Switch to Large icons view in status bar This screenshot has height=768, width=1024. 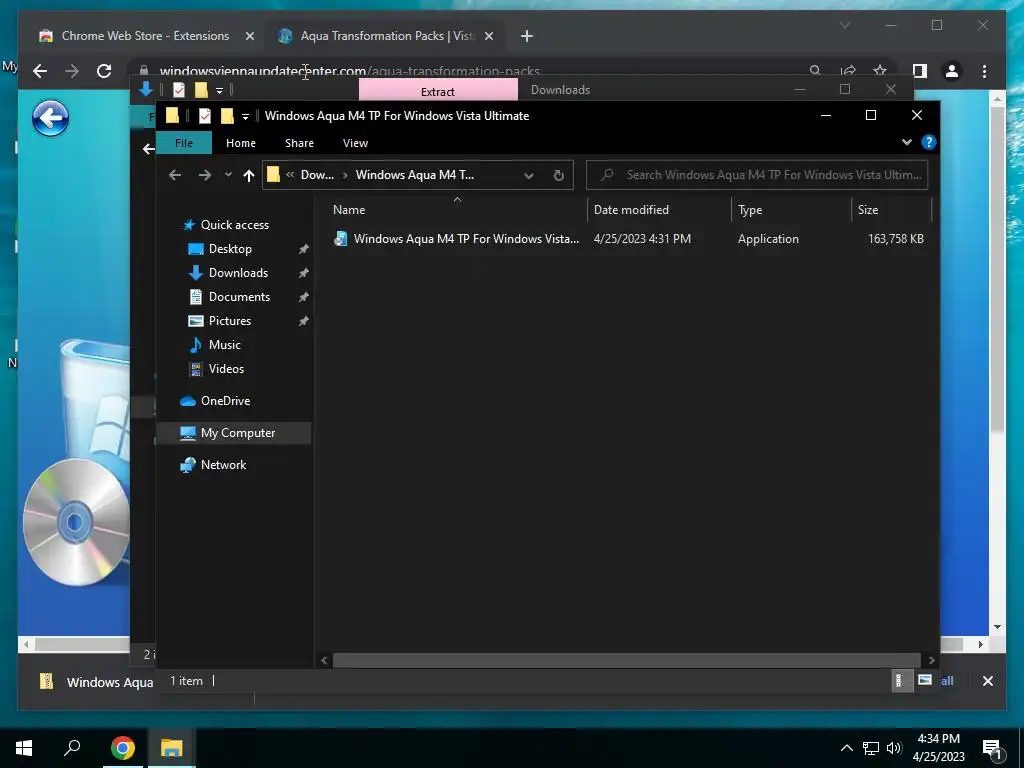[x=924, y=680]
